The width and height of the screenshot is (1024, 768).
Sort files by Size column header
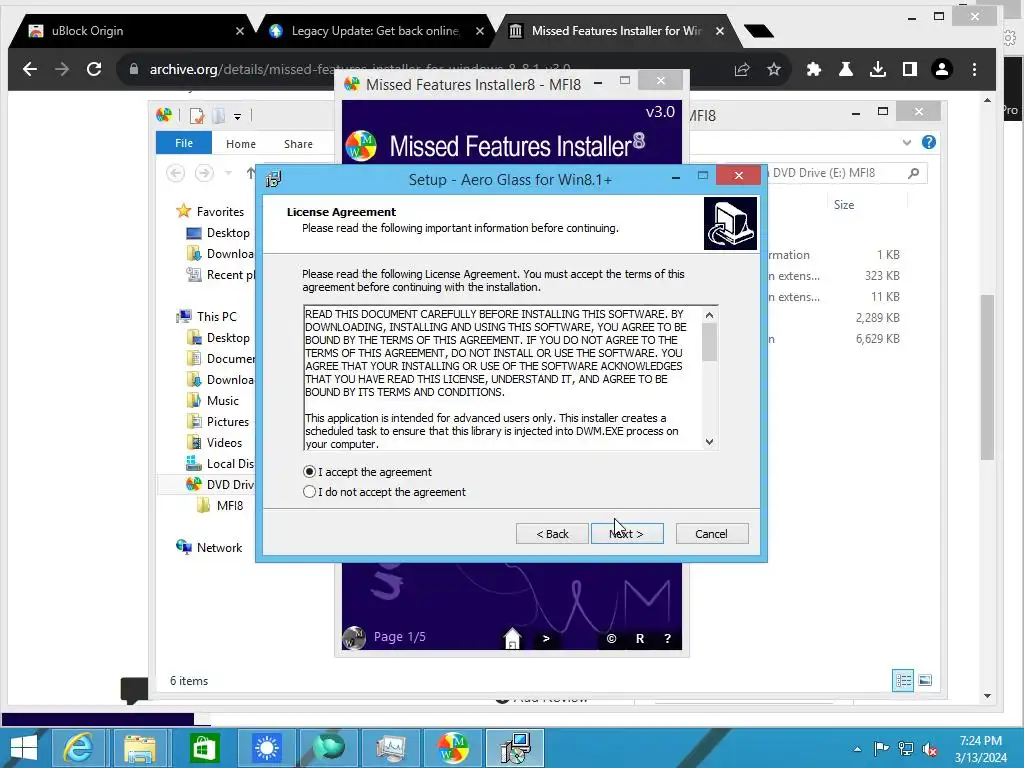pyautogui.click(x=844, y=204)
